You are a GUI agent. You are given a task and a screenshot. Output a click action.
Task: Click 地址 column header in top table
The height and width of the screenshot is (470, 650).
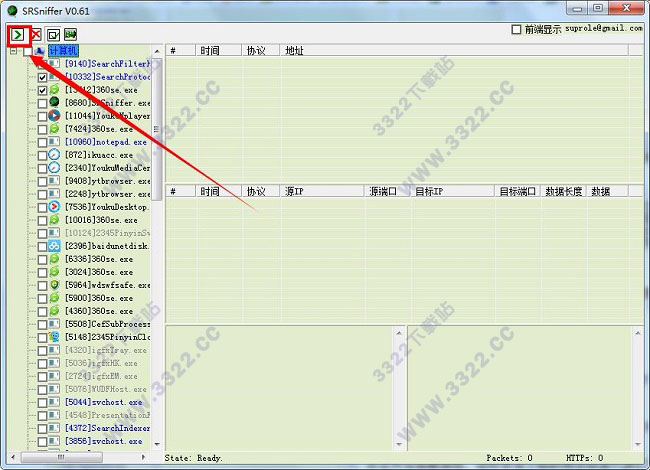(x=454, y=51)
